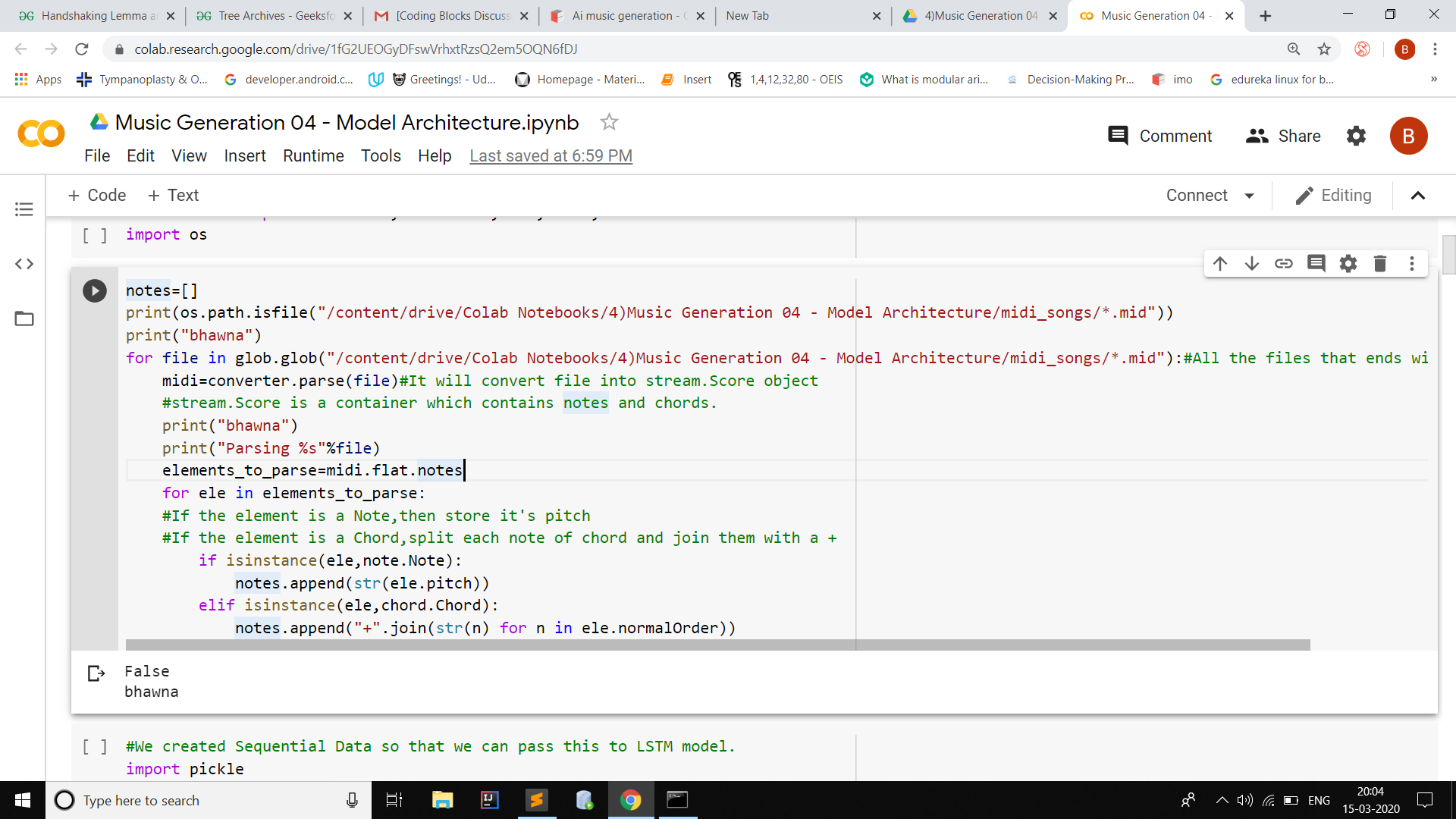Open the Runtime menu

(313, 155)
